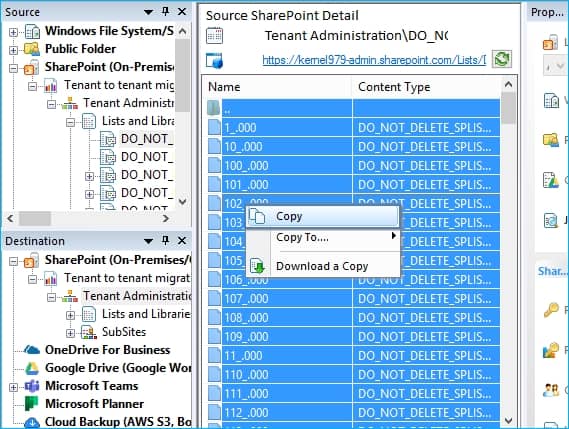Pin the Source panel with pushpin icon

coord(165,12)
